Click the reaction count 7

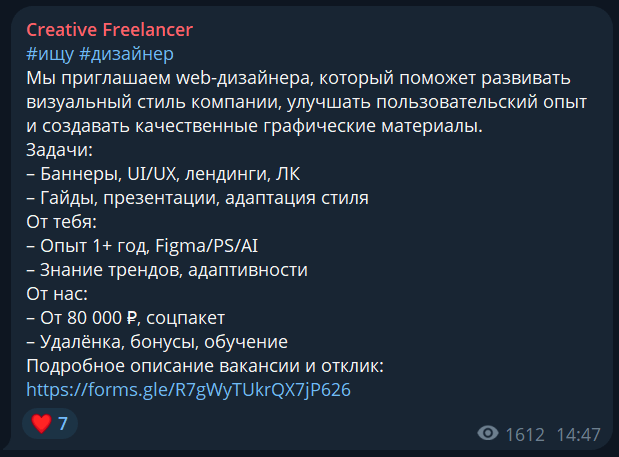(x=63, y=424)
